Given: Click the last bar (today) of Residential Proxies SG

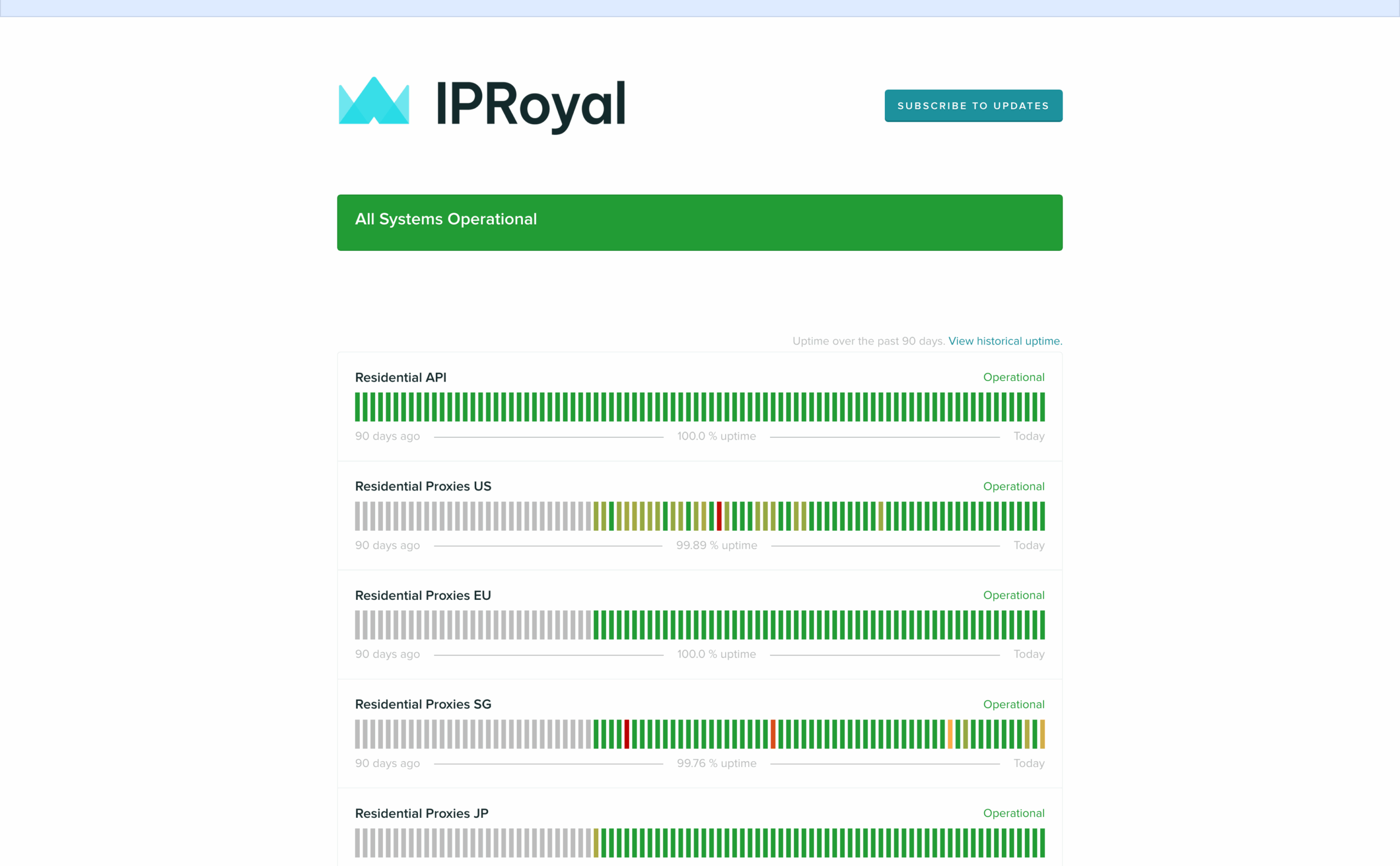Looking at the screenshot, I should [1042, 734].
